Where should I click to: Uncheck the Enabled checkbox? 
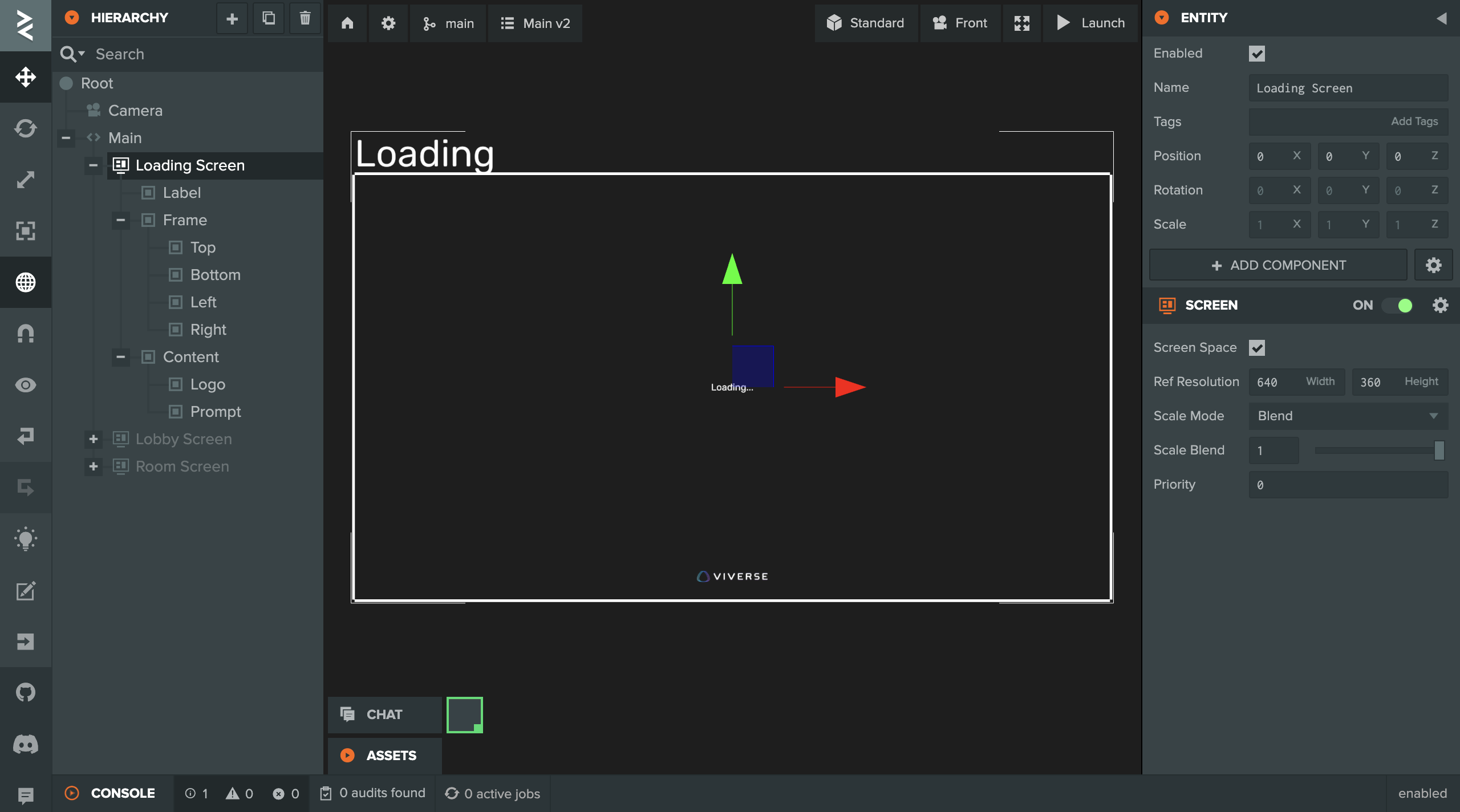point(1257,54)
